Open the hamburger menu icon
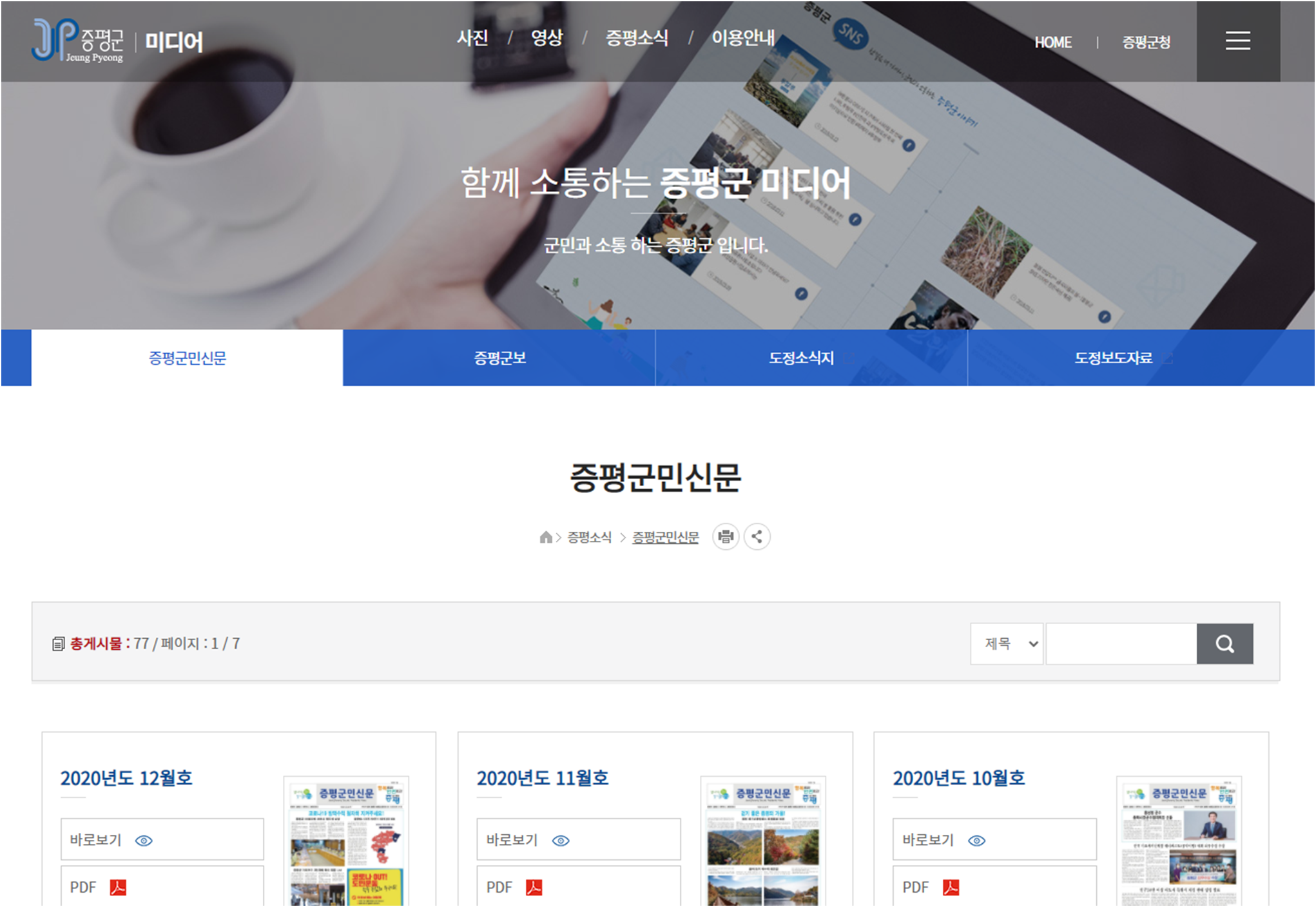Screen dimensions: 1316x907 tap(1237, 41)
